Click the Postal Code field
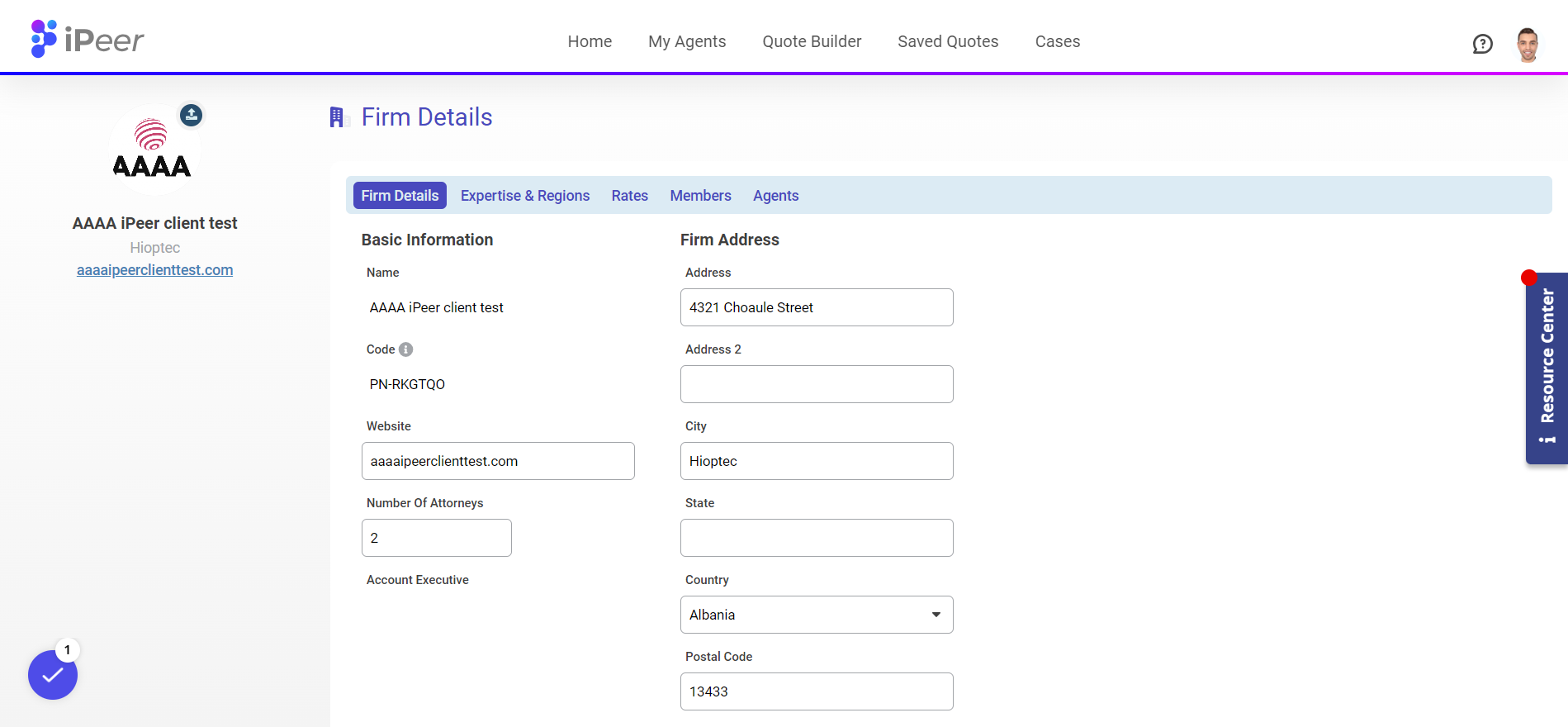1568x727 pixels. [816, 691]
